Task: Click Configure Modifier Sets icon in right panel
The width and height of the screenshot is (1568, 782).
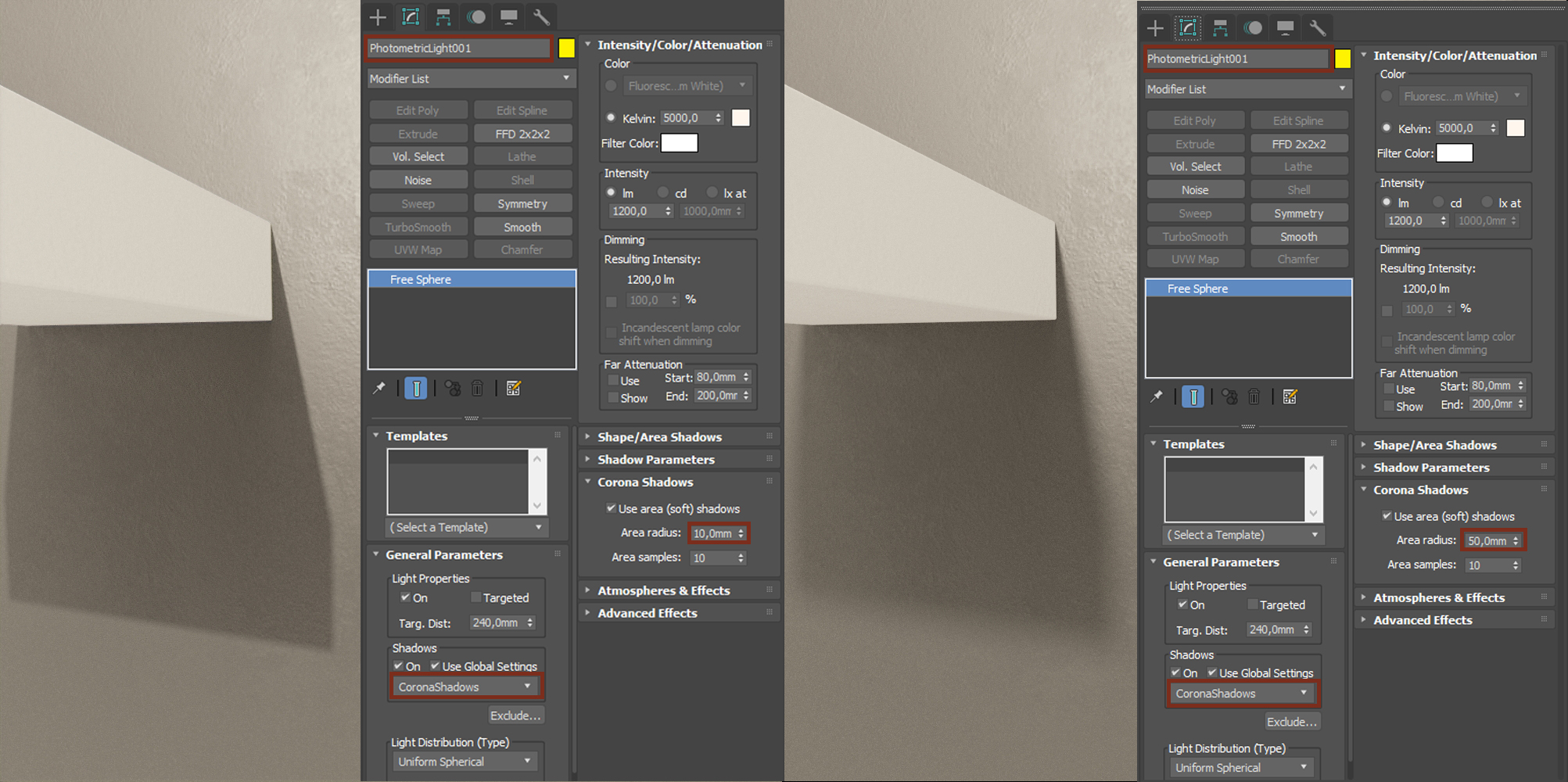Action: (x=1290, y=396)
